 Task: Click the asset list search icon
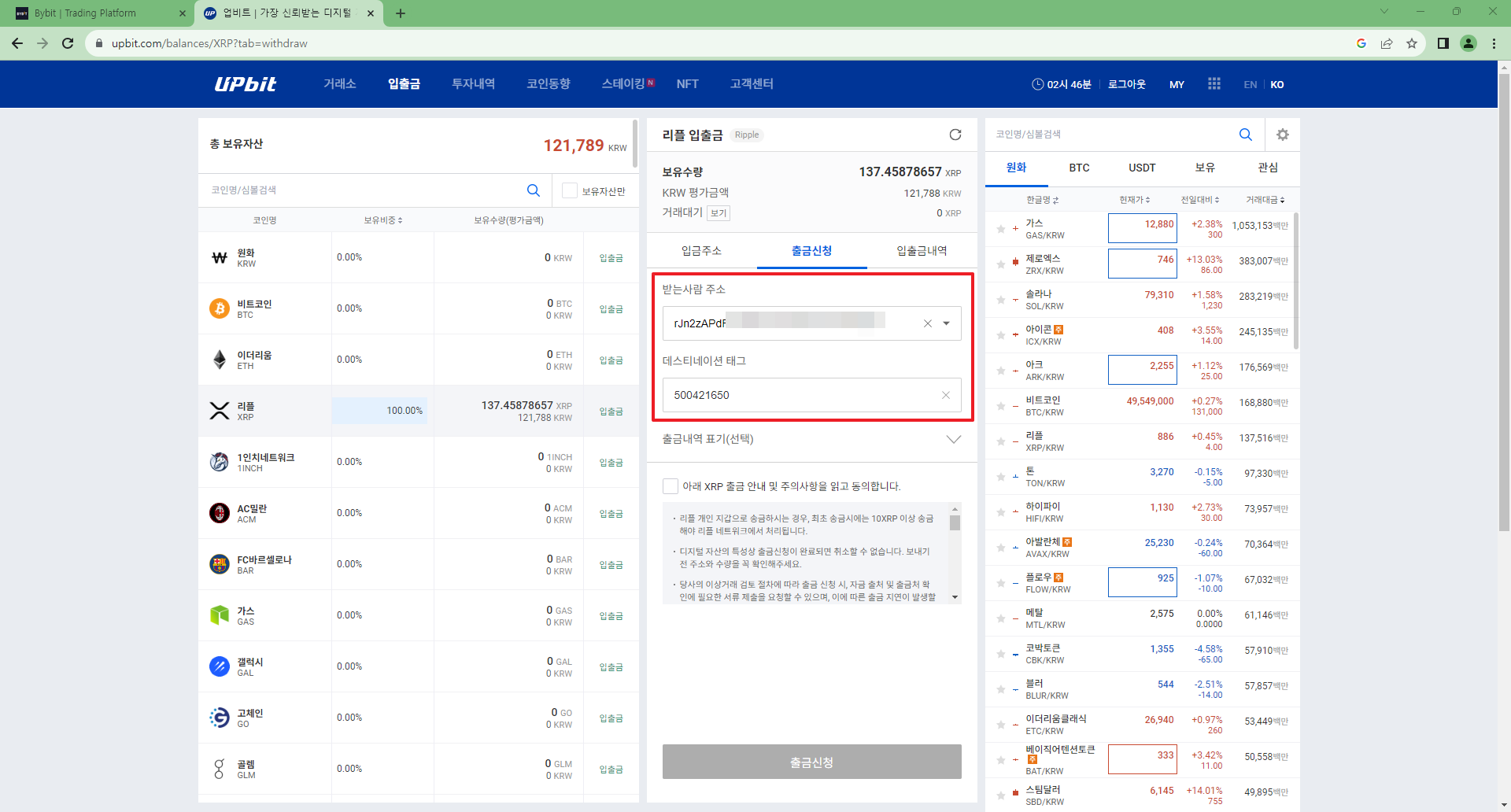coord(533,190)
